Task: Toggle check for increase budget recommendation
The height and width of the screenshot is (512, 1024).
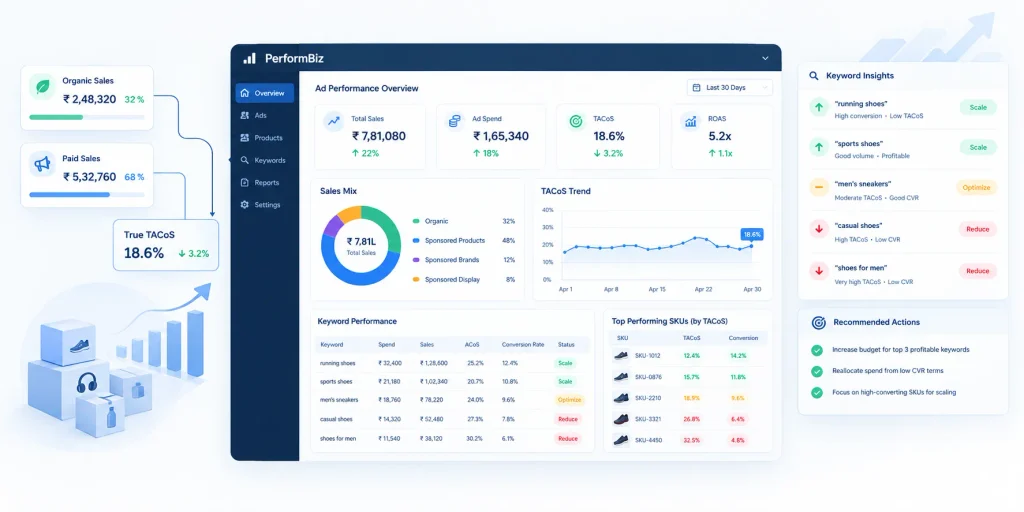Action: [x=817, y=350]
